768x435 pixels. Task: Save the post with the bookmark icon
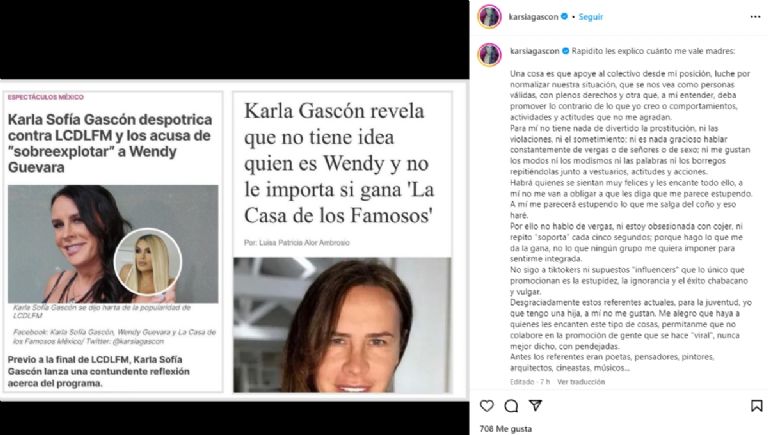point(756,406)
